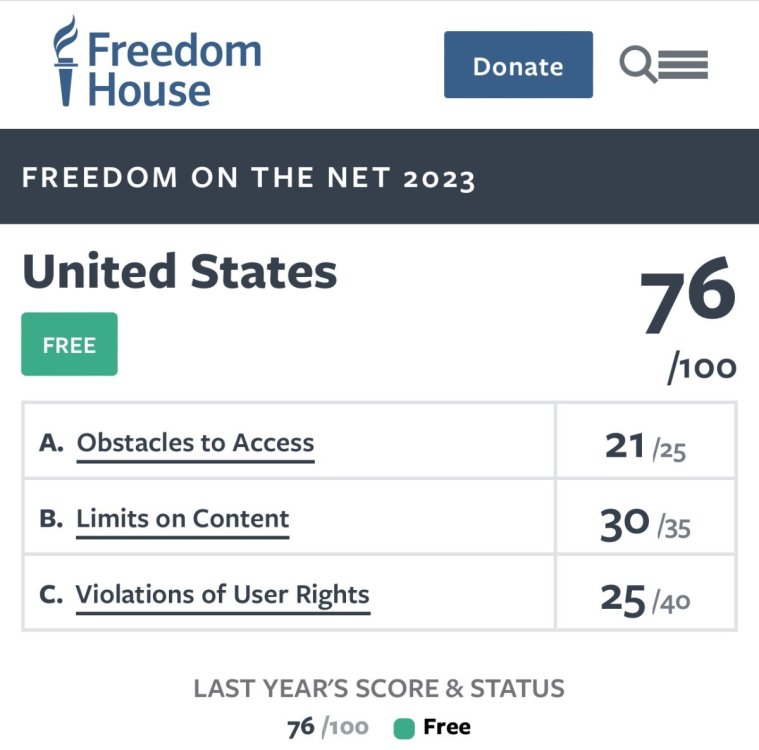Click the Freedom House torch logo
The image size is (759, 750).
[x=66, y=62]
